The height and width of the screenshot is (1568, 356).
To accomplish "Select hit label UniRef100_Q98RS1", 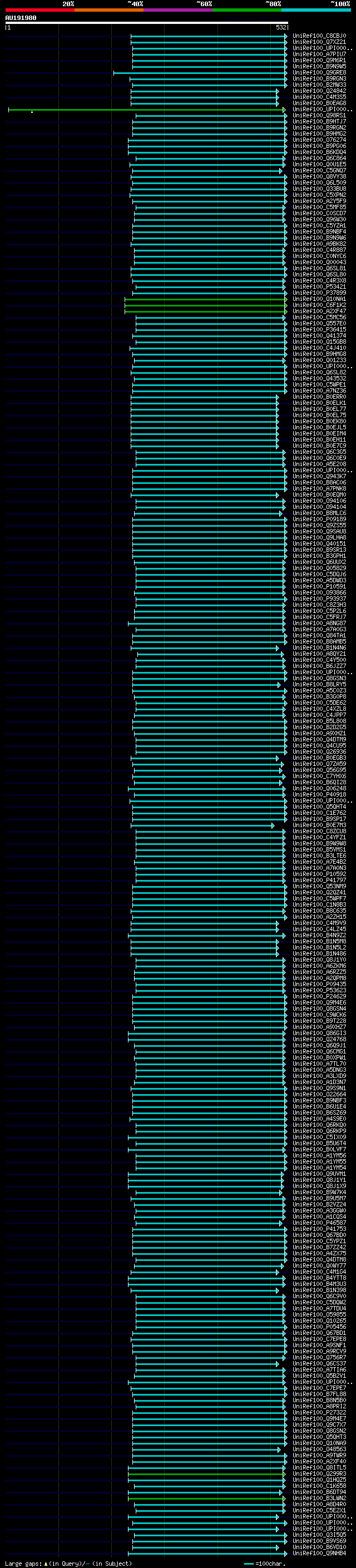I will pos(319,116).
